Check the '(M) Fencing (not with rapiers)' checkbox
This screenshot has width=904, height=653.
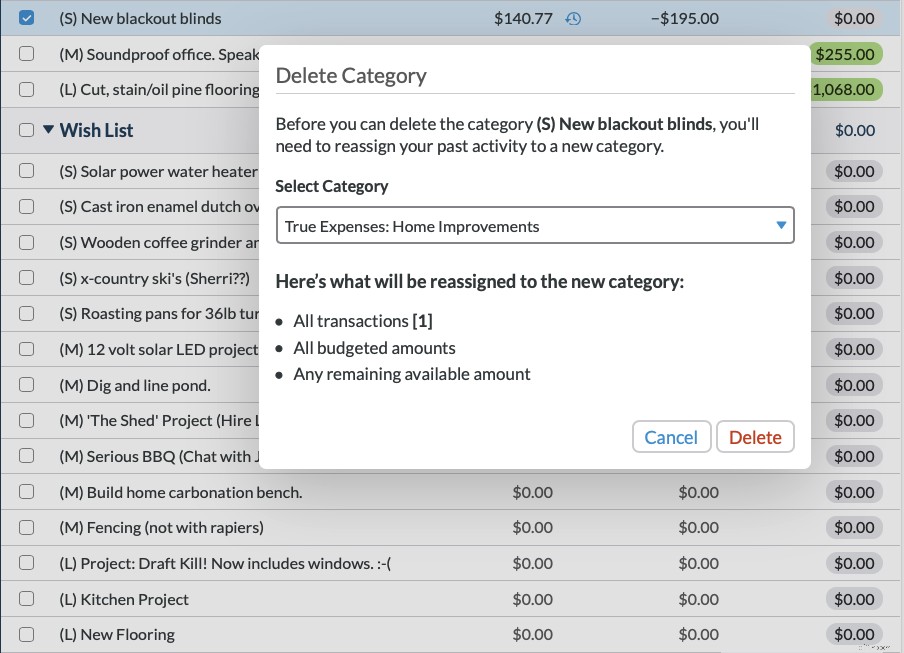point(27,527)
